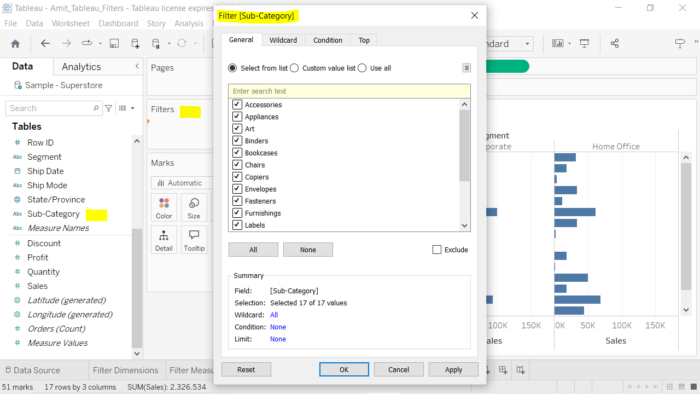The image size is (700, 394).
Task: Click the Share workbook icon
Action: pos(615,43)
